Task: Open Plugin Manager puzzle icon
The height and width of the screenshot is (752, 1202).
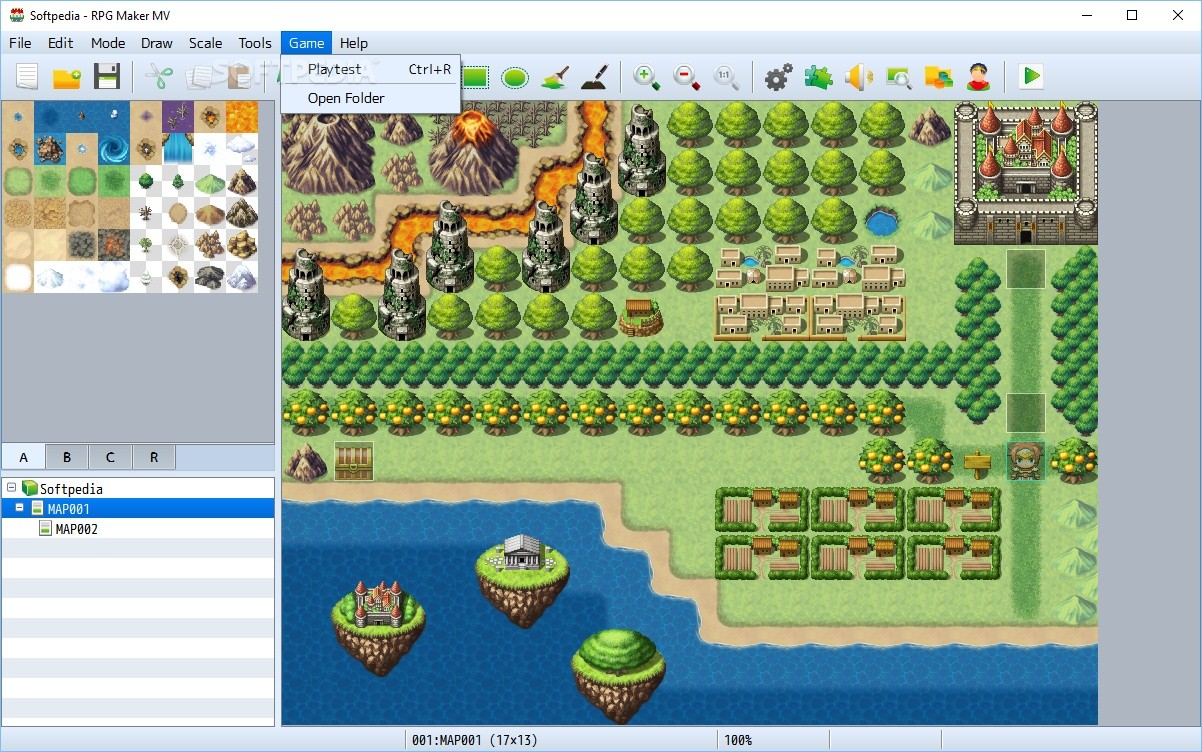Action: pyautogui.click(x=818, y=76)
